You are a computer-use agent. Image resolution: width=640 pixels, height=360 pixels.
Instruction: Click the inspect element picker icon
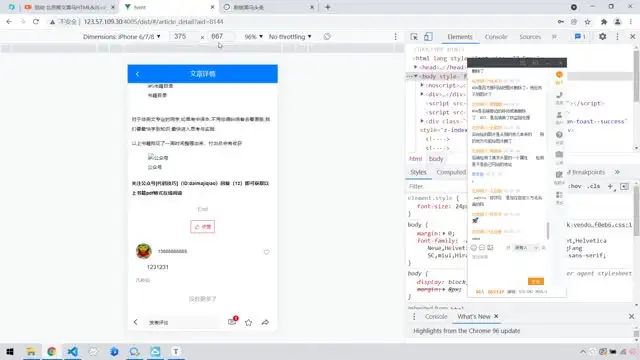point(414,37)
